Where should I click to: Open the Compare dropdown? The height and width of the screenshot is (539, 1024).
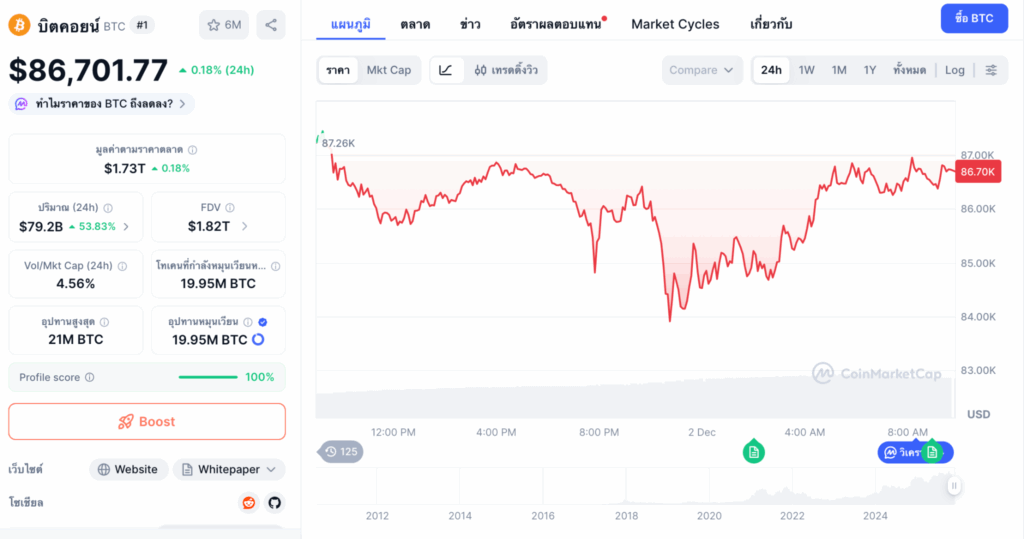(x=702, y=70)
